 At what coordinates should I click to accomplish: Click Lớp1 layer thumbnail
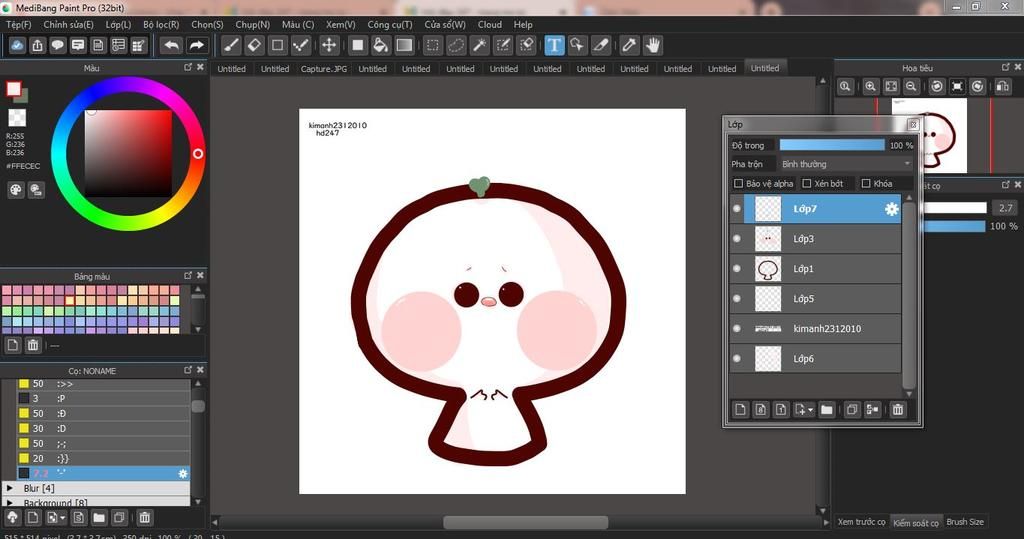coord(768,269)
